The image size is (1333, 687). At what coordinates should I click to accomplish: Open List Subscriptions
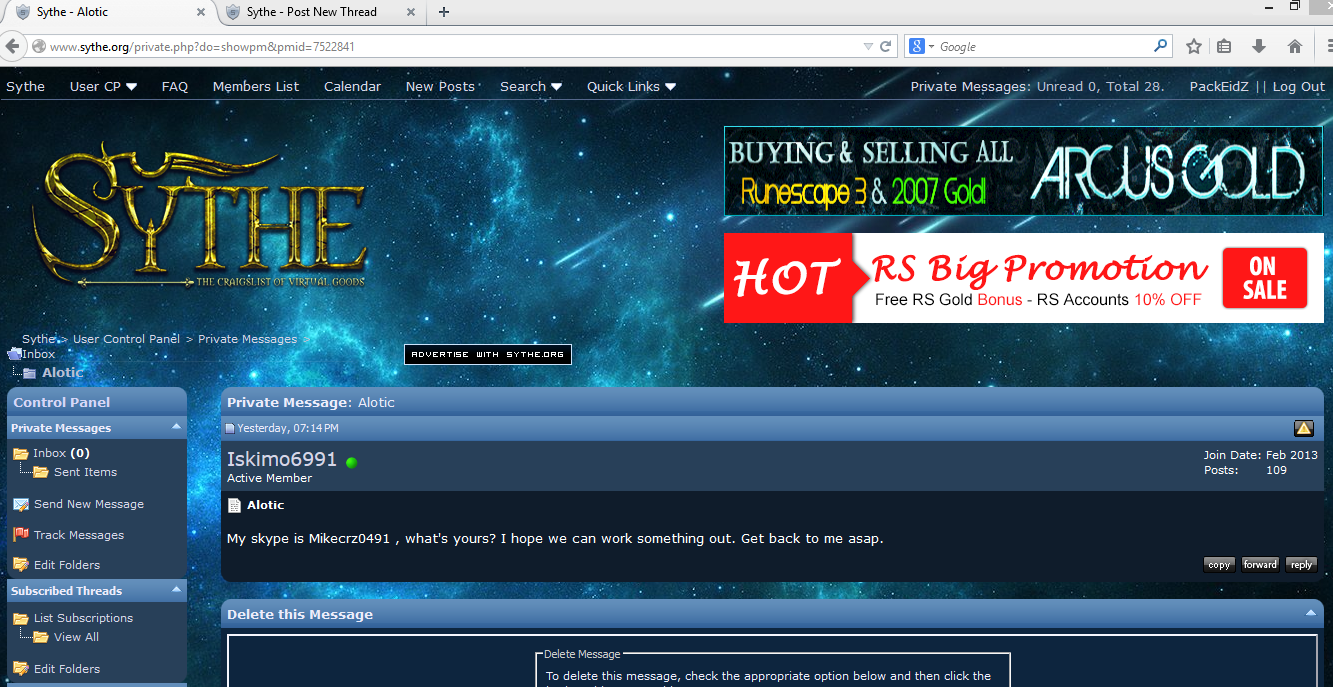(83, 618)
